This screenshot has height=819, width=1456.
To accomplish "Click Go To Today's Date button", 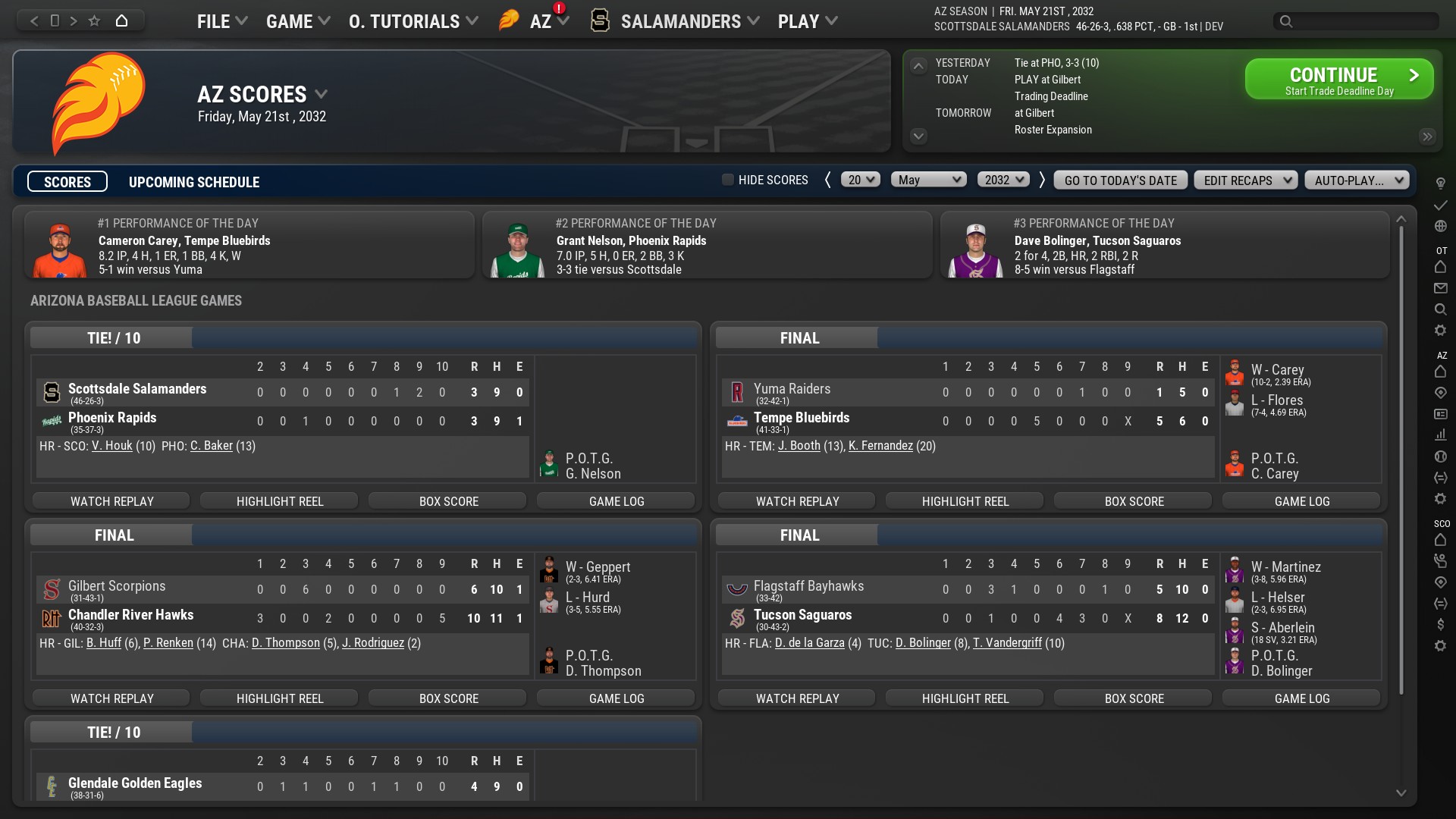I will point(1119,180).
